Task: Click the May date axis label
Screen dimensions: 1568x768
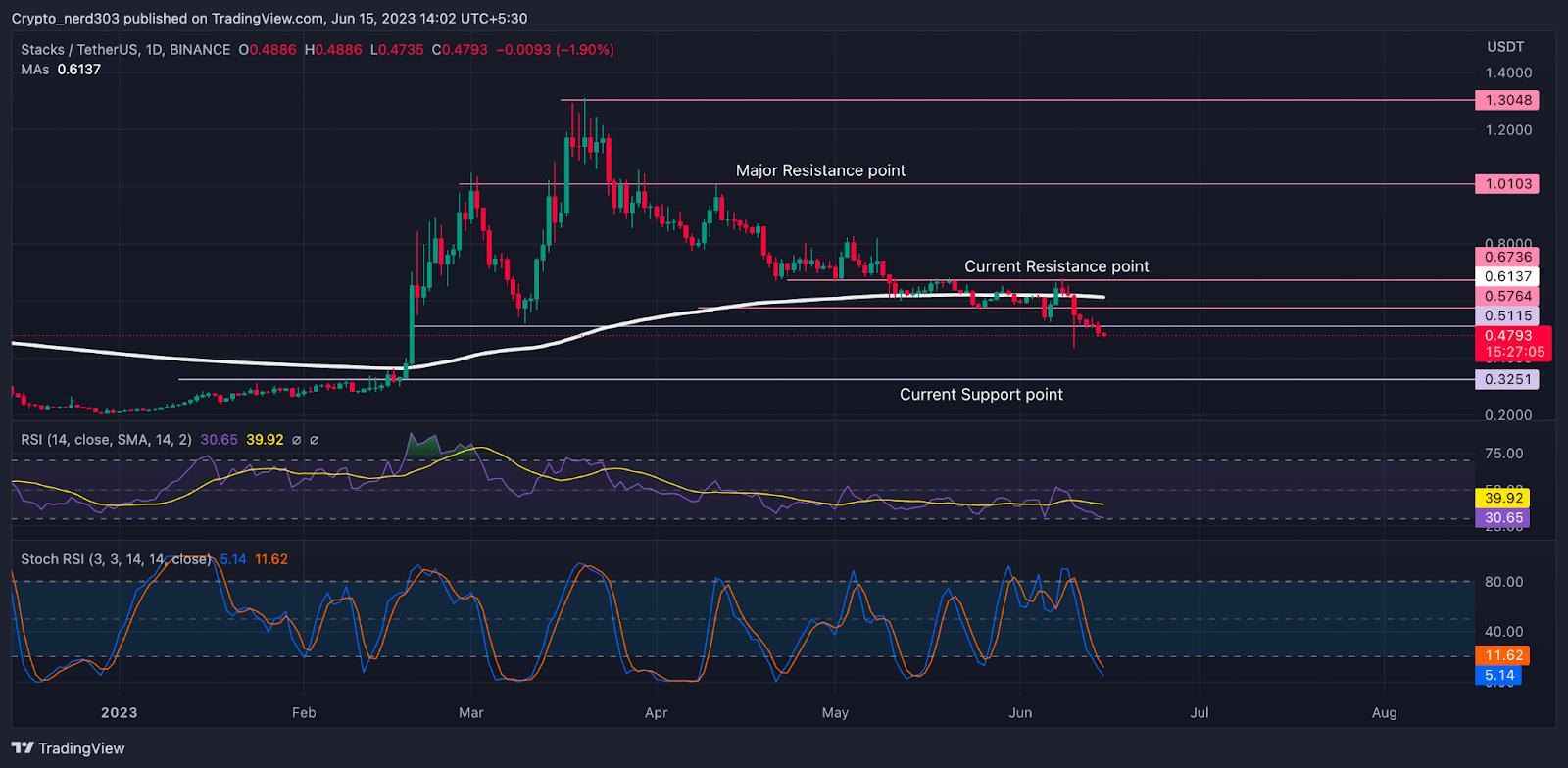Action: (x=835, y=712)
